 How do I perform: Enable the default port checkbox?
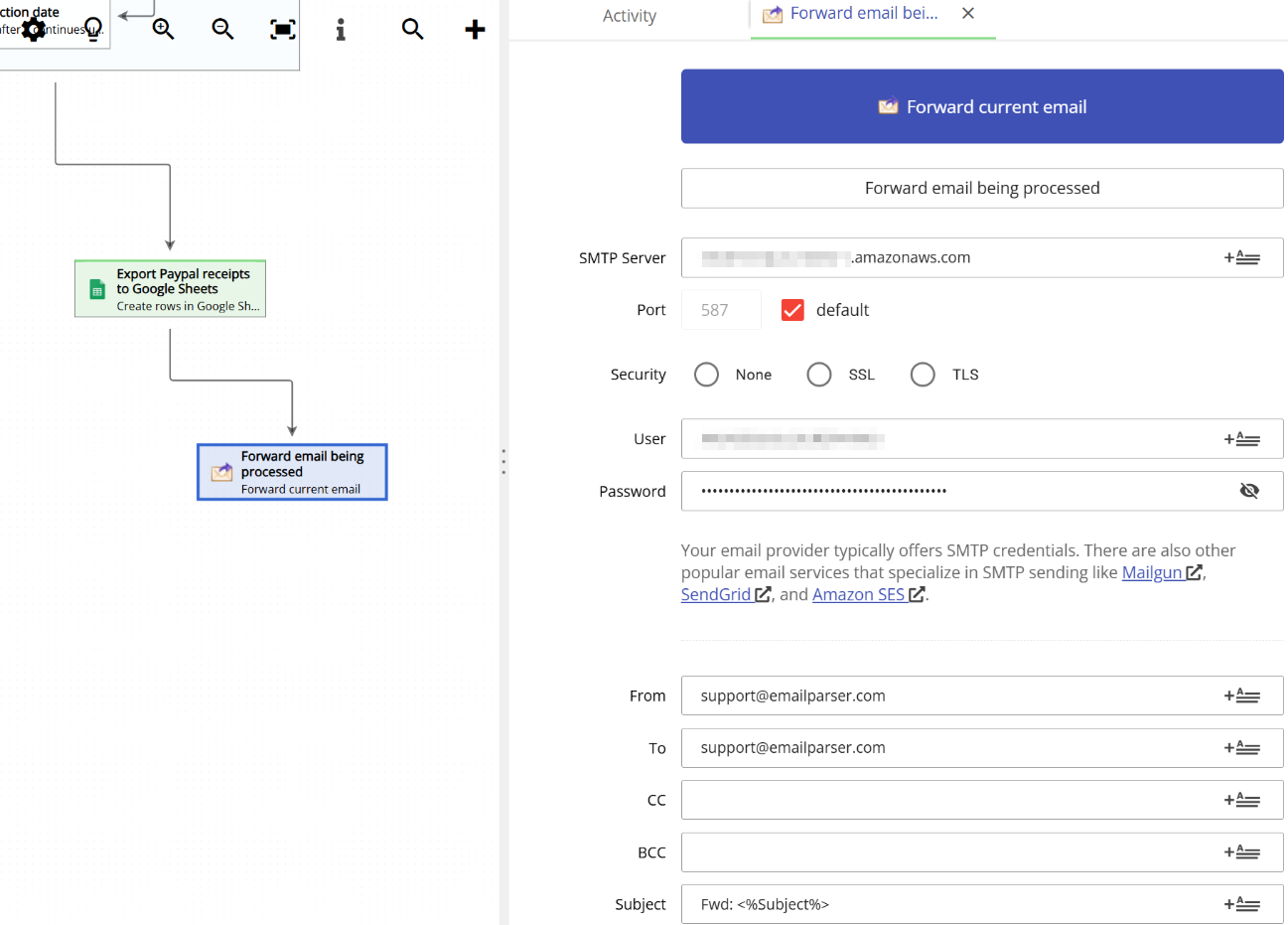click(792, 309)
